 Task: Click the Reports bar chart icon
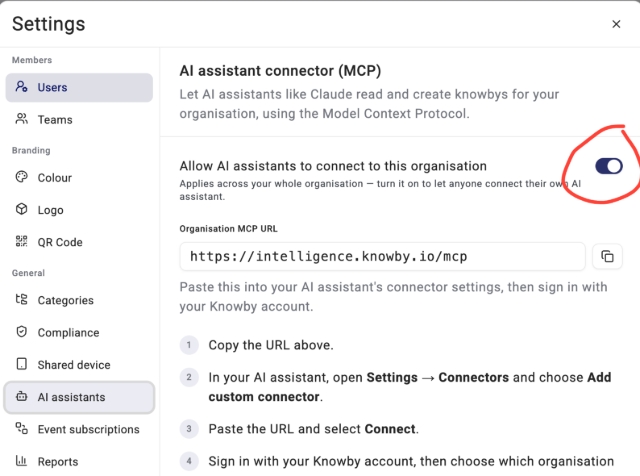click(21, 460)
